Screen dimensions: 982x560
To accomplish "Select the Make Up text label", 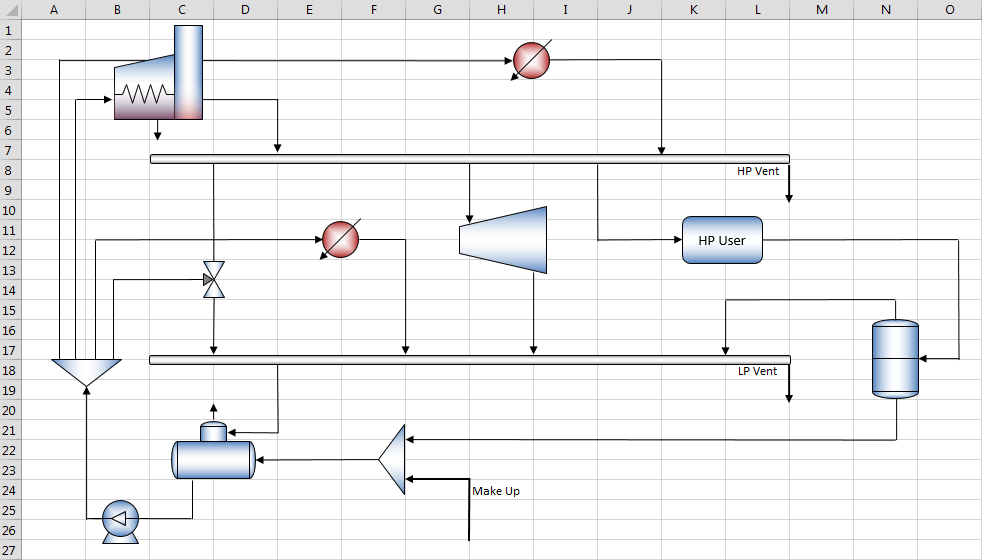I will pos(496,491).
